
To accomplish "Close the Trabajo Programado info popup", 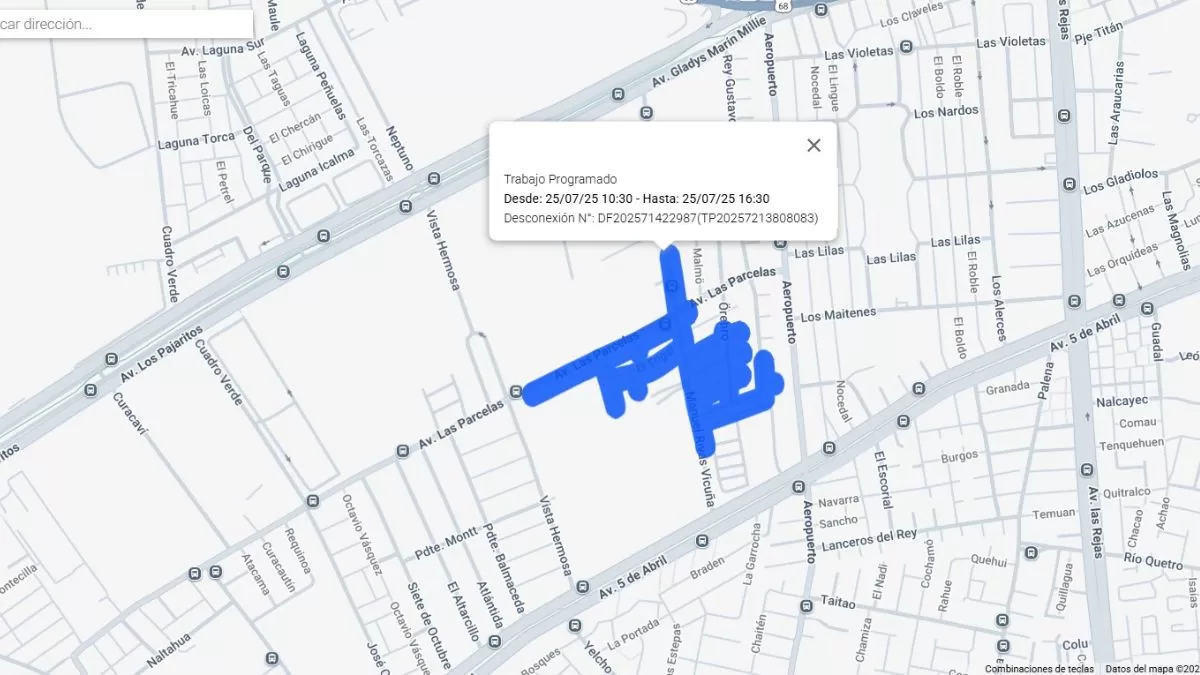I will tap(814, 145).
